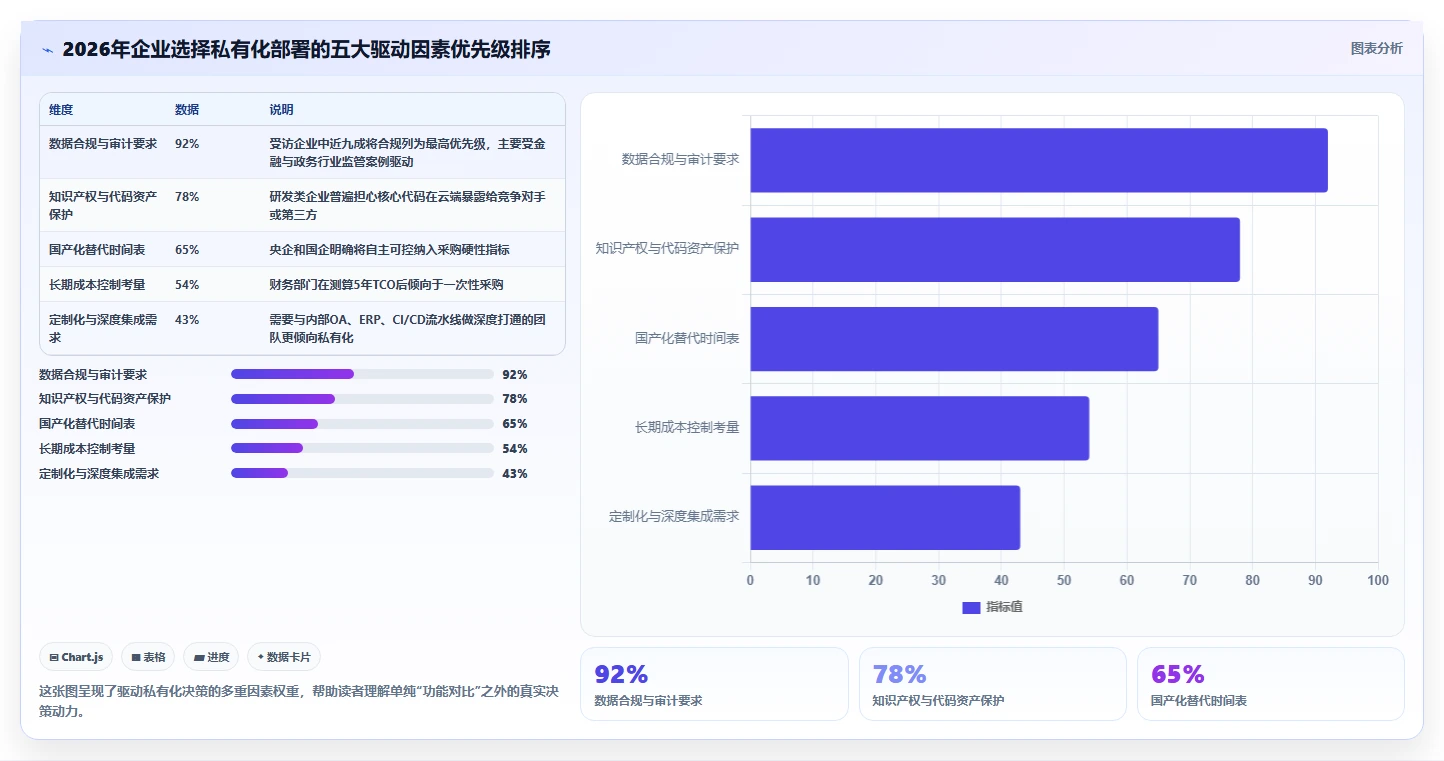The height and width of the screenshot is (761, 1444).
Task: Click progress value 54% beside the bar
Action: coord(515,448)
